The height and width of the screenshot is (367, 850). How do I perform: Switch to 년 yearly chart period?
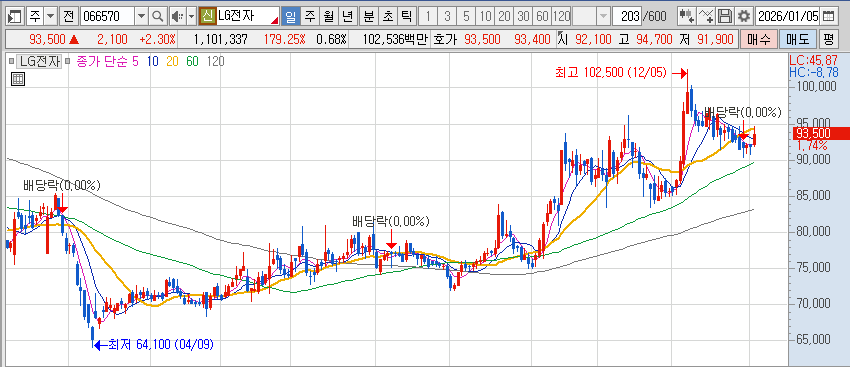[x=347, y=17]
